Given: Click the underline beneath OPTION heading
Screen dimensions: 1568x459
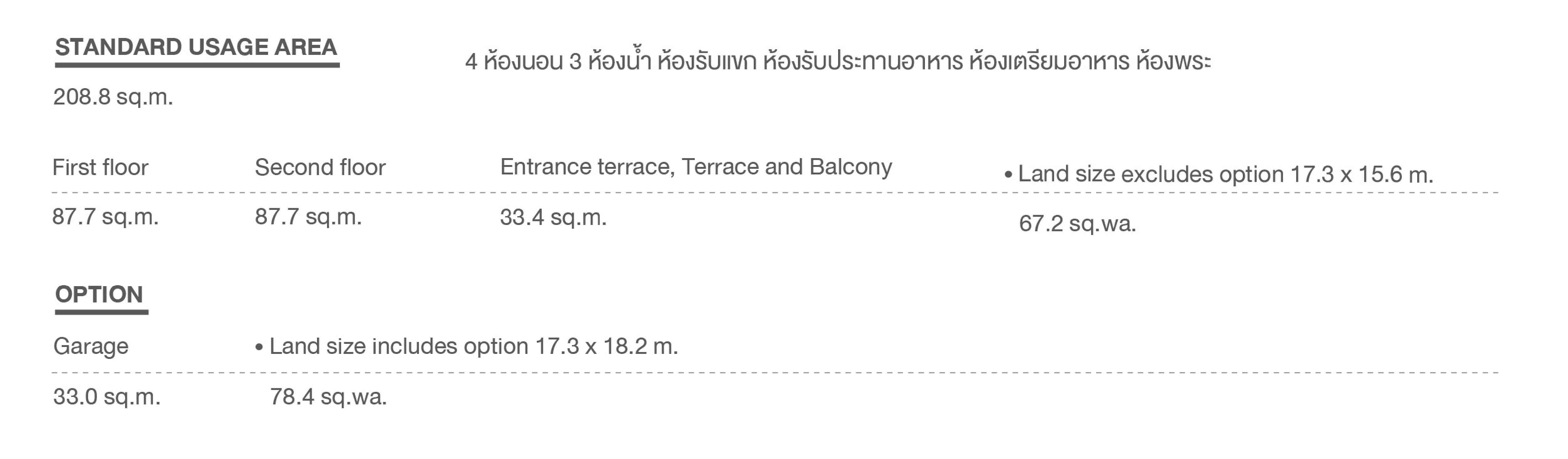Looking at the screenshot, I should click(x=102, y=312).
